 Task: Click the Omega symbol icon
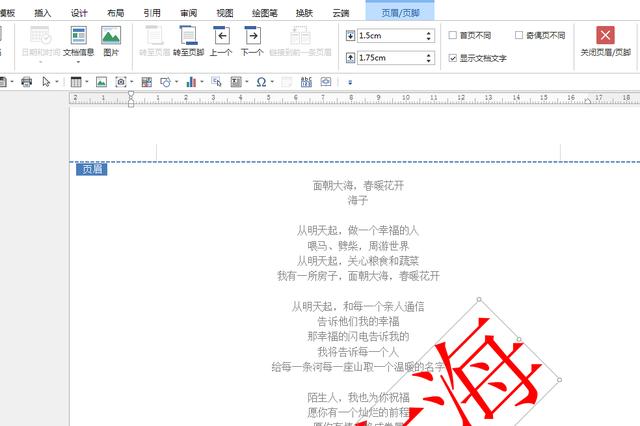(261, 82)
